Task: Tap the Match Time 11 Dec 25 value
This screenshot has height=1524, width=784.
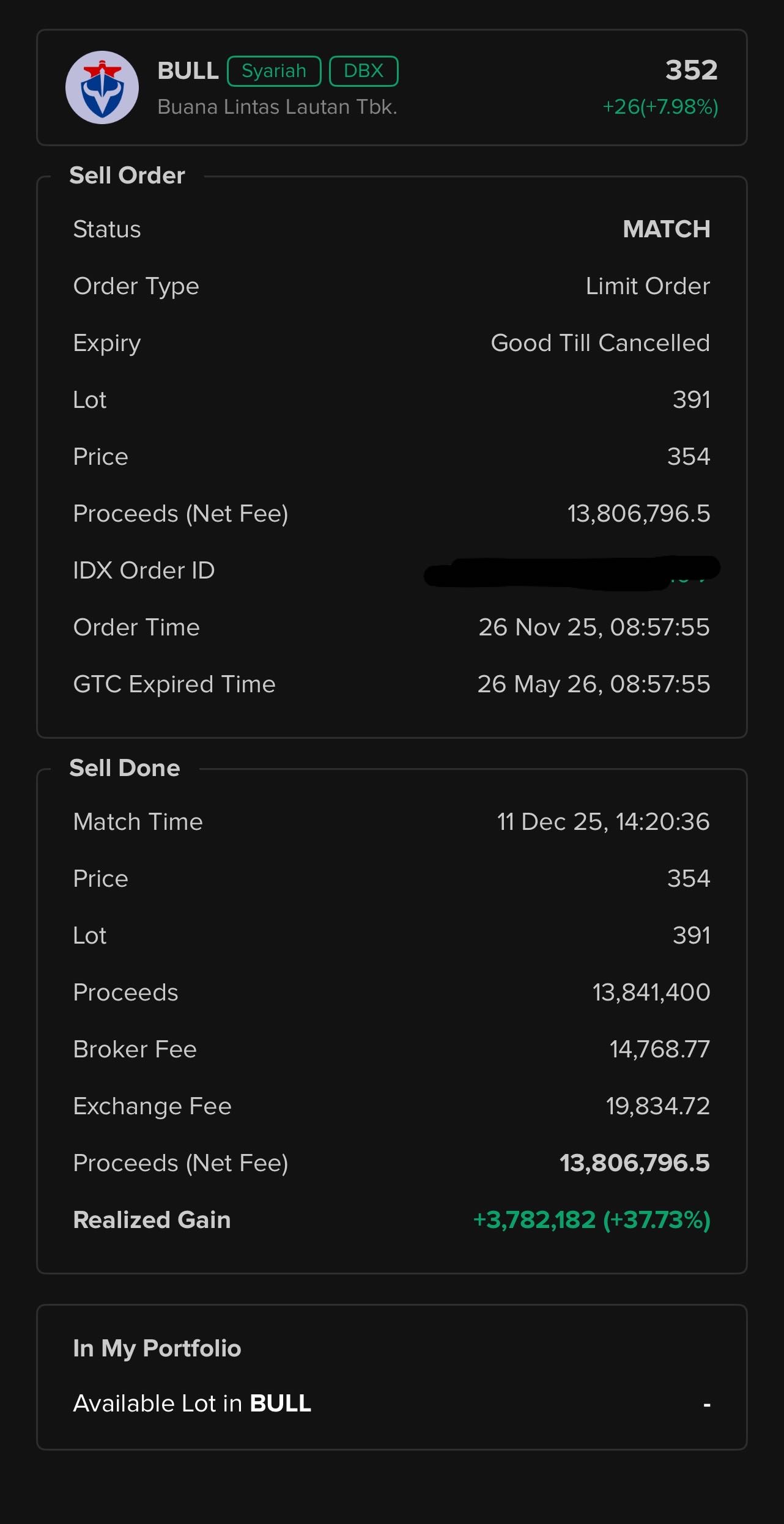Action: (602, 822)
